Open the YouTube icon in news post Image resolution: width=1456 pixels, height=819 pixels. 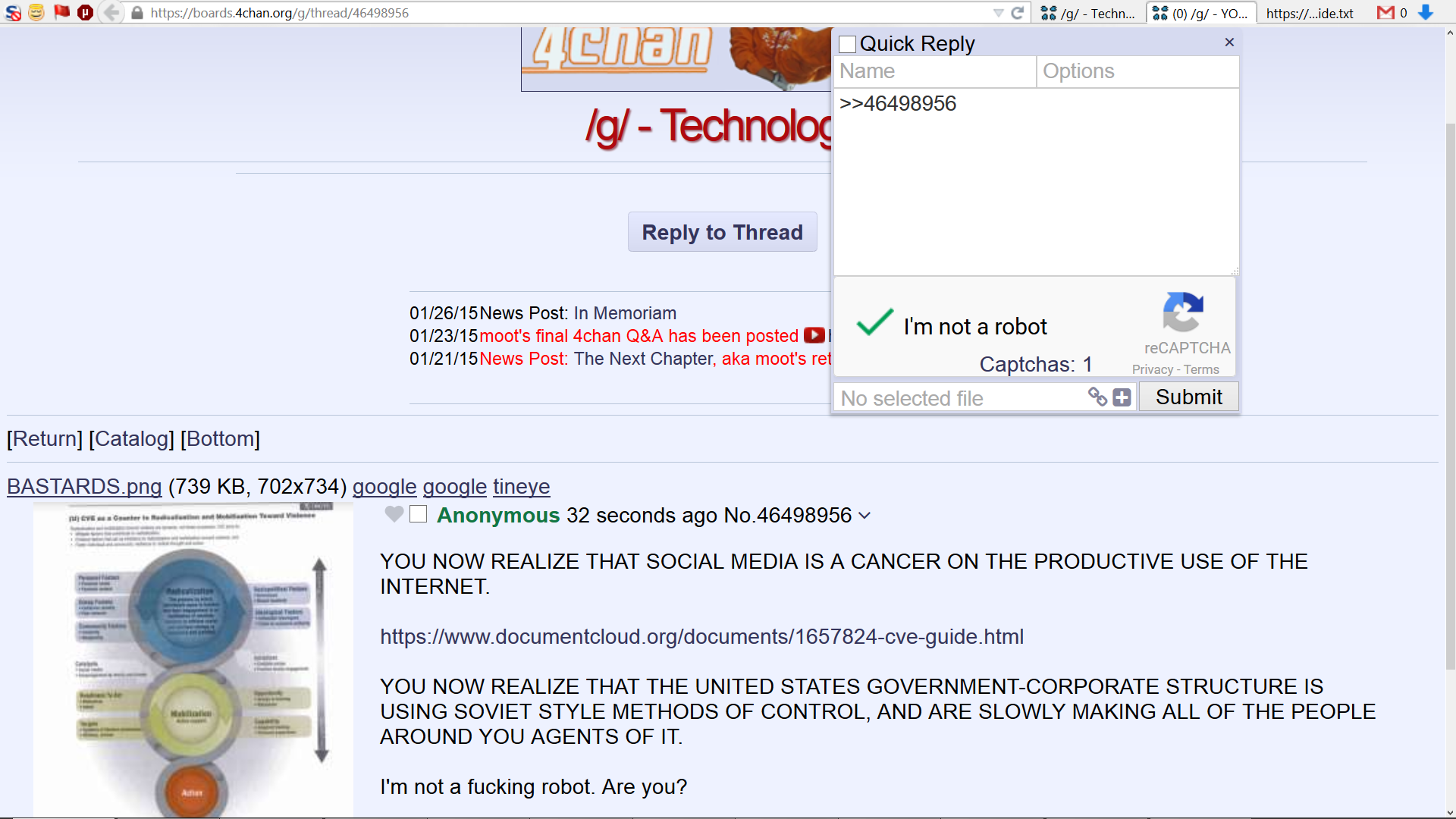[x=814, y=335]
